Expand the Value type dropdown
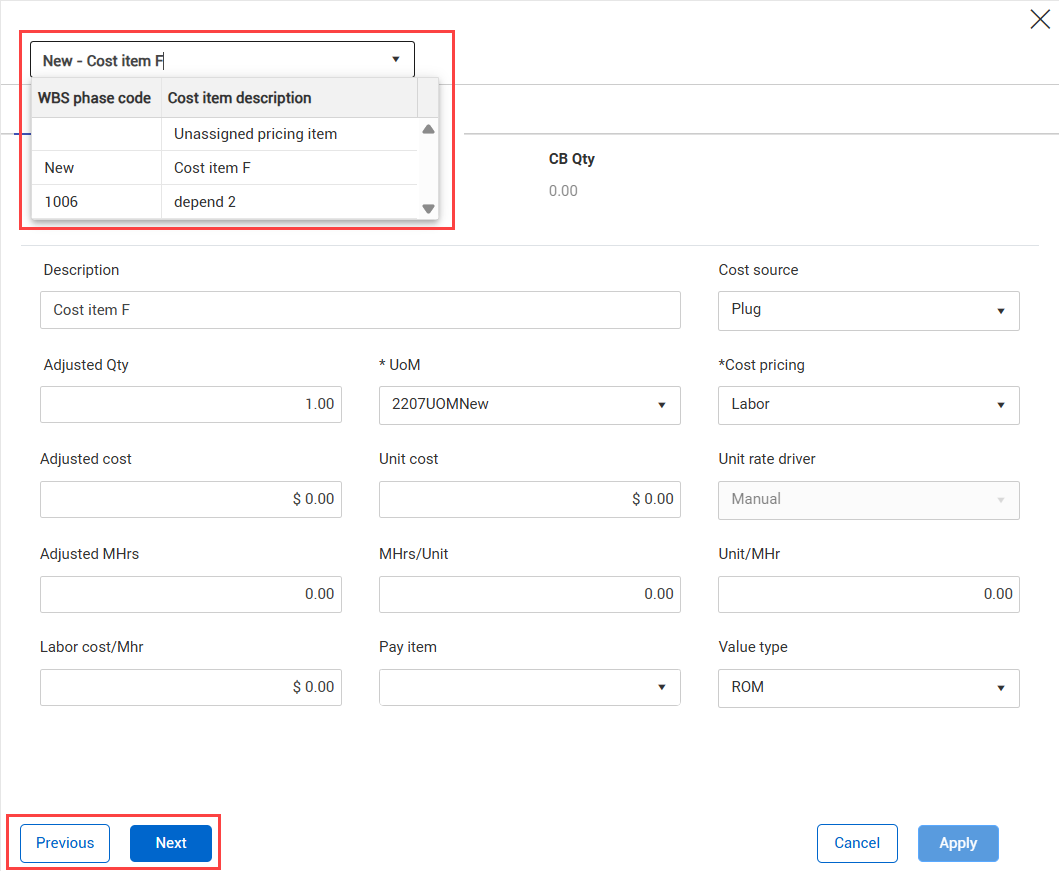The width and height of the screenshot is (1059, 871). 868,688
